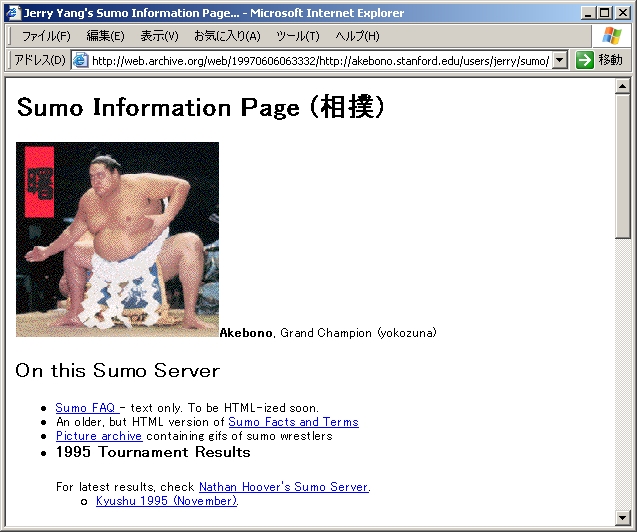This screenshot has width=637, height=532.
Task: Click the green Go arrow icon
Action: [585, 61]
